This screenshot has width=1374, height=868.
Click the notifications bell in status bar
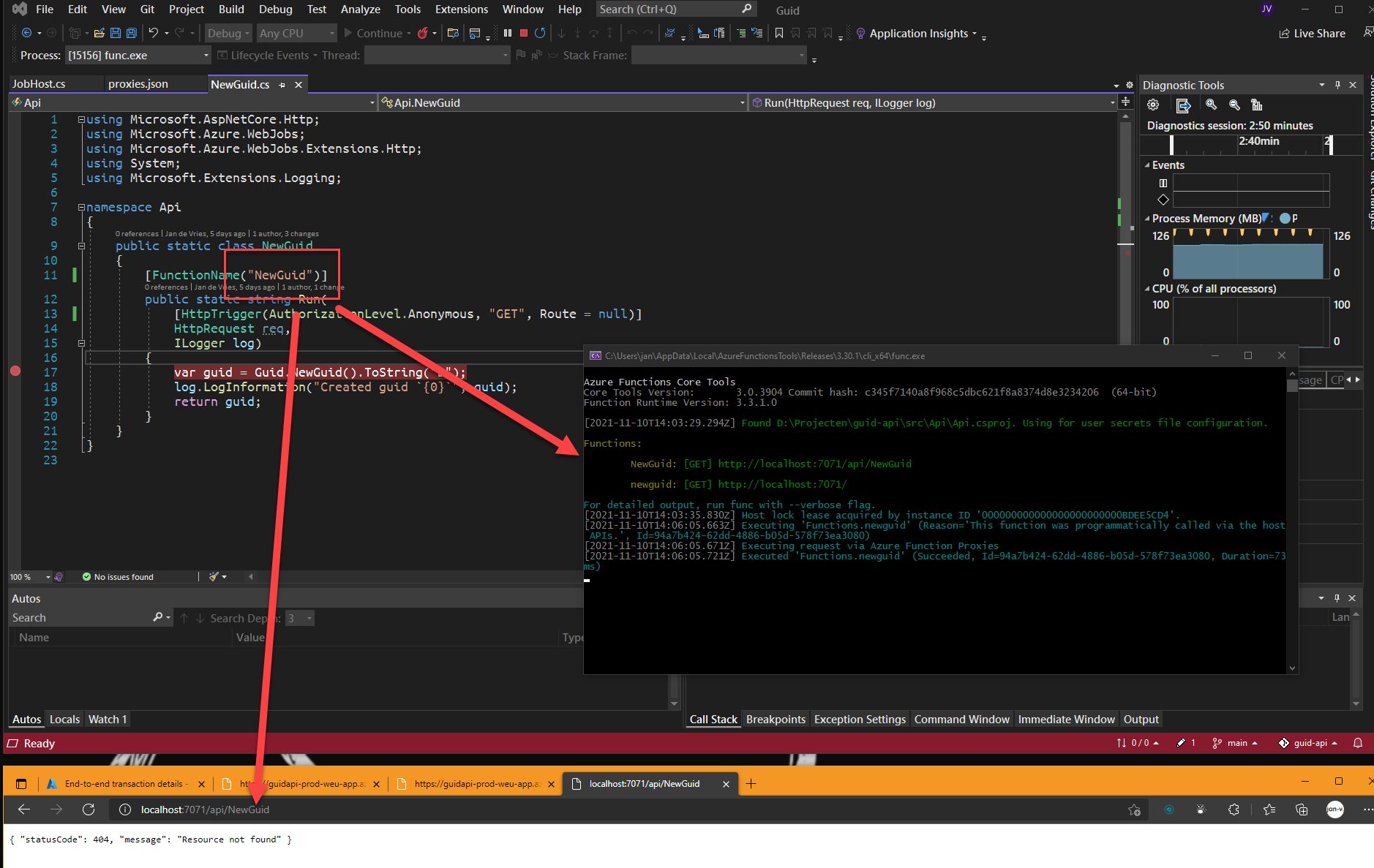[1359, 743]
